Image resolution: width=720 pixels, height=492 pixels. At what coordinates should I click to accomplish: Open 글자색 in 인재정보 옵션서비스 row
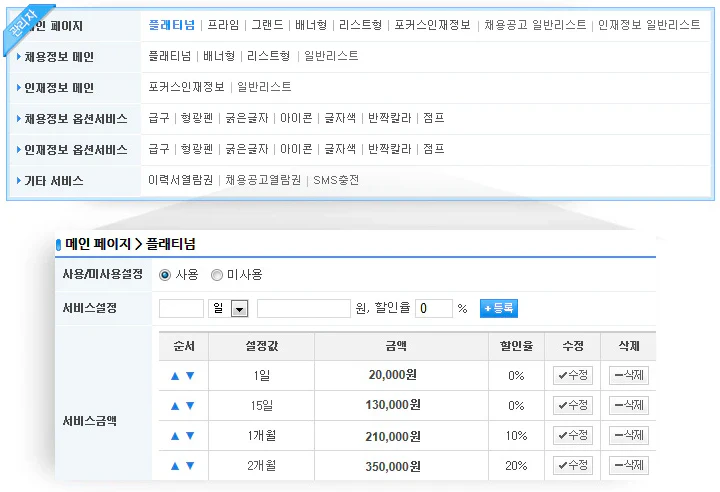340,149
